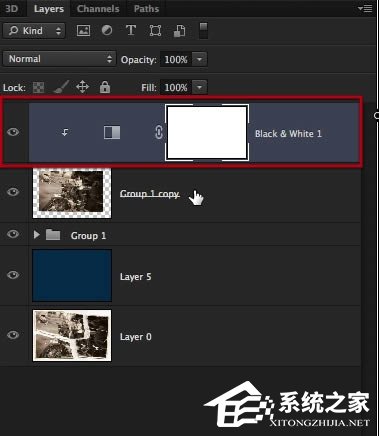
Task: Click the Layer 5 name
Action: [x=135, y=277]
